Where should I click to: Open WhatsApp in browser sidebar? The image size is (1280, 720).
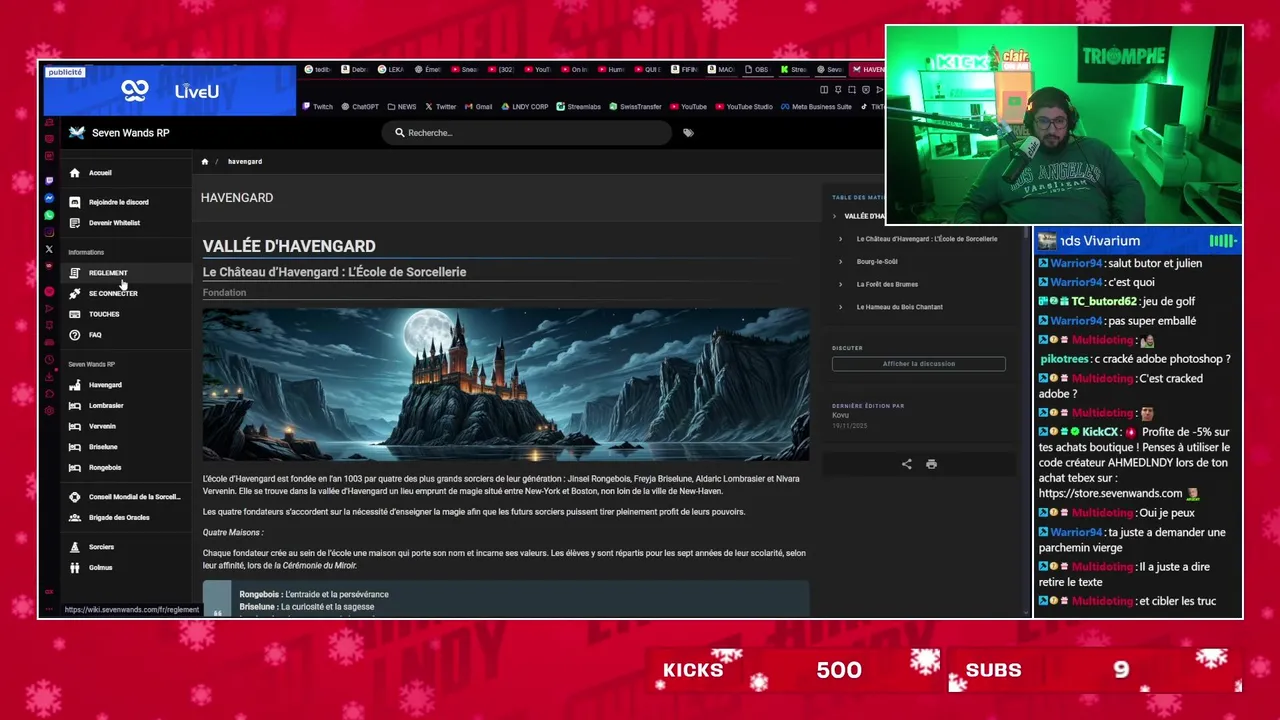point(49,215)
